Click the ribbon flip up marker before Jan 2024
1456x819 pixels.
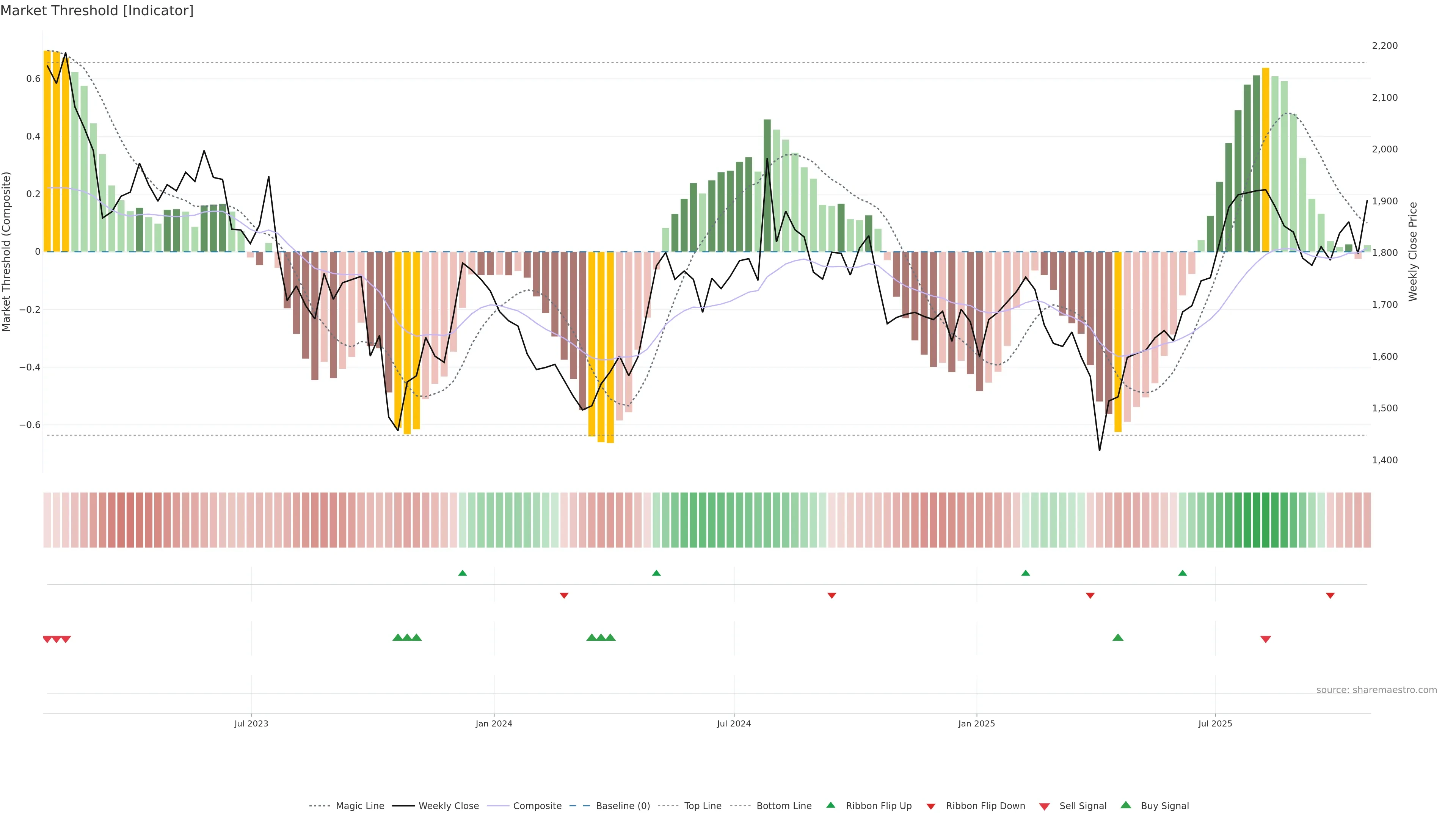click(x=462, y=573)
